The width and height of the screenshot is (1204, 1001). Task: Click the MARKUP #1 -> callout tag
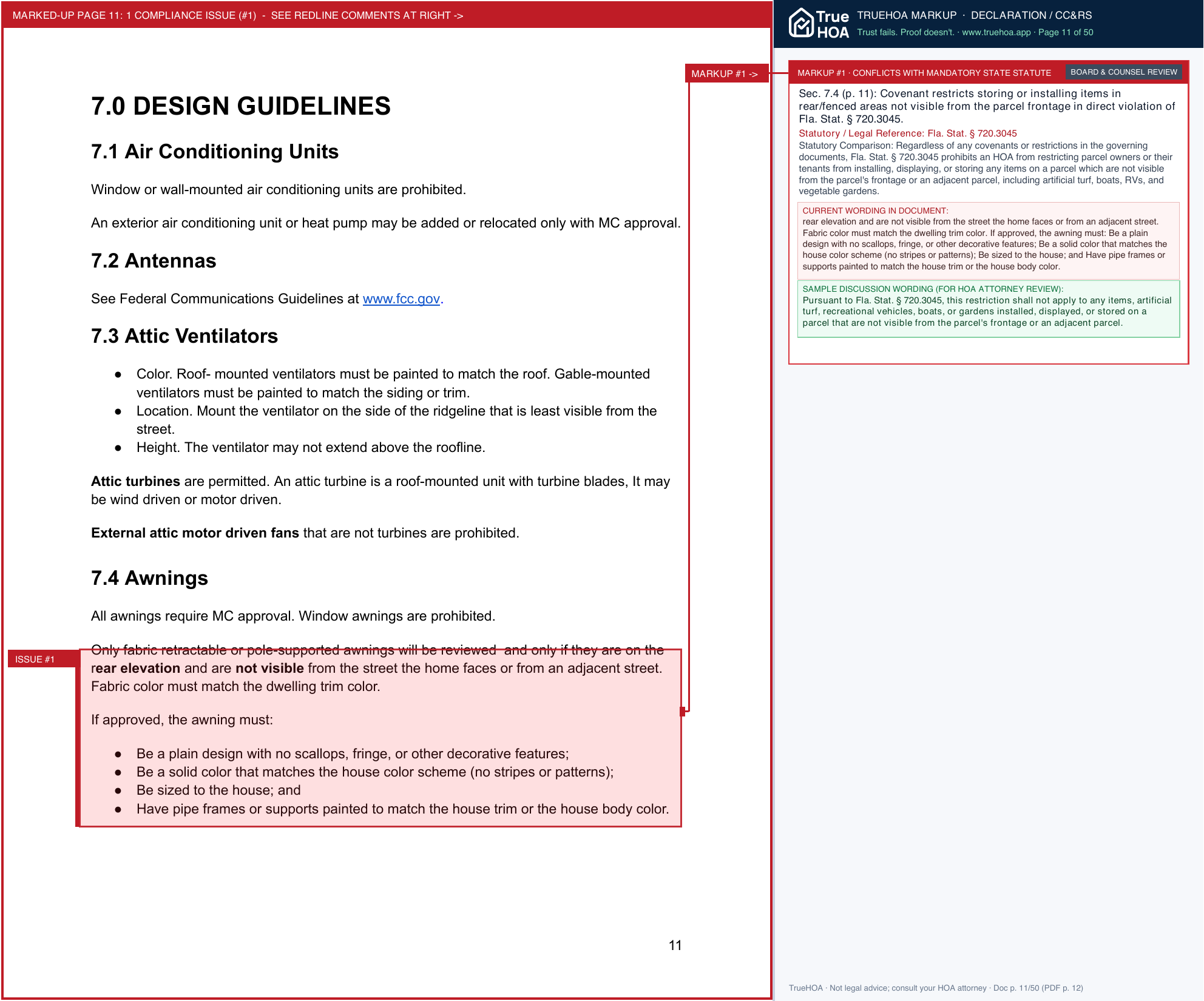point(726,73)
